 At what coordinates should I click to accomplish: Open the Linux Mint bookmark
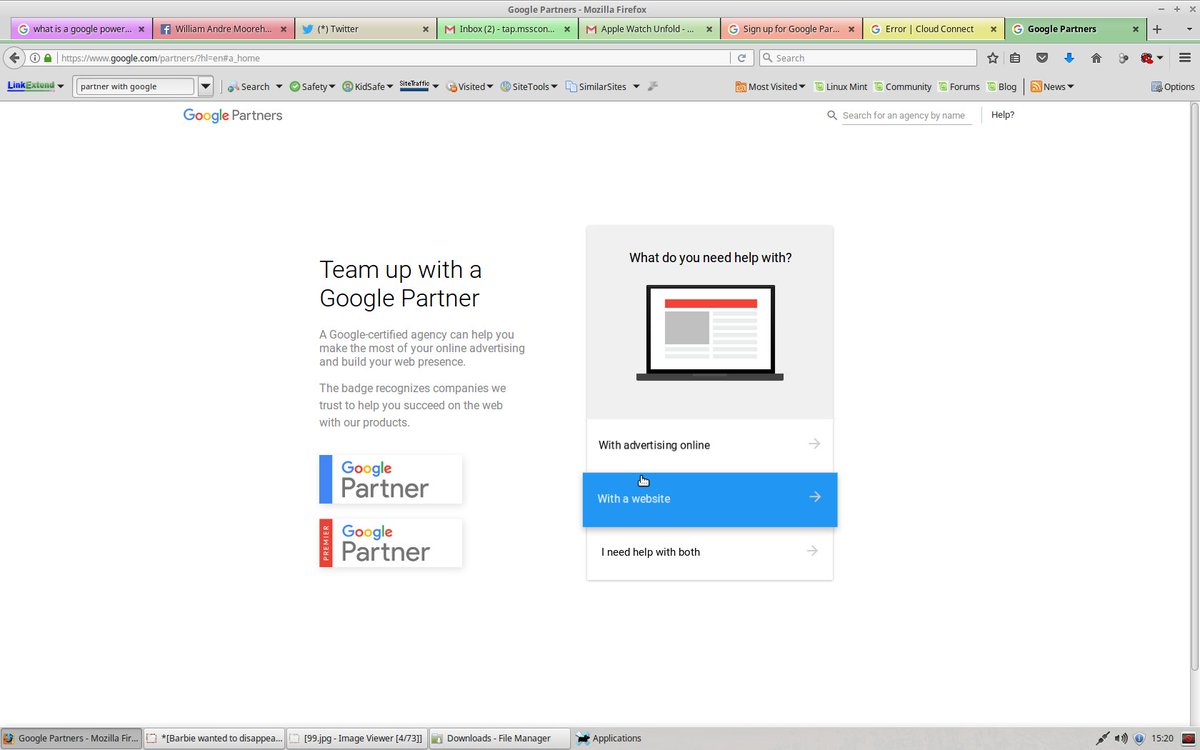click(x=840, y=86)
